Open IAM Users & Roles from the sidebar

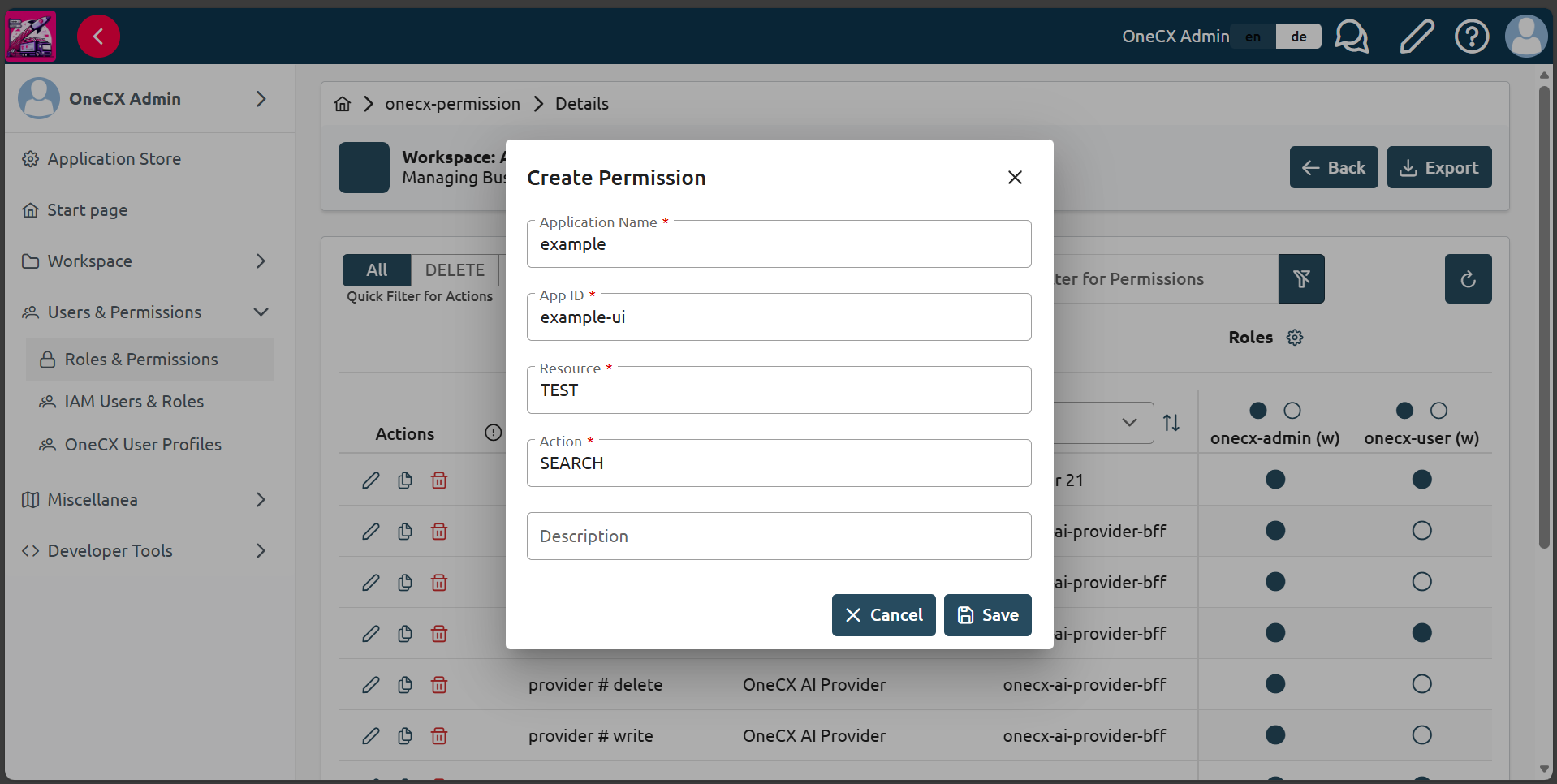[x=134, y=401]
